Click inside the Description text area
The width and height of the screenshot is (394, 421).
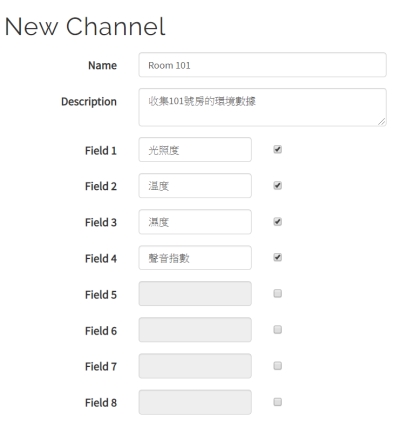[262, 107]
